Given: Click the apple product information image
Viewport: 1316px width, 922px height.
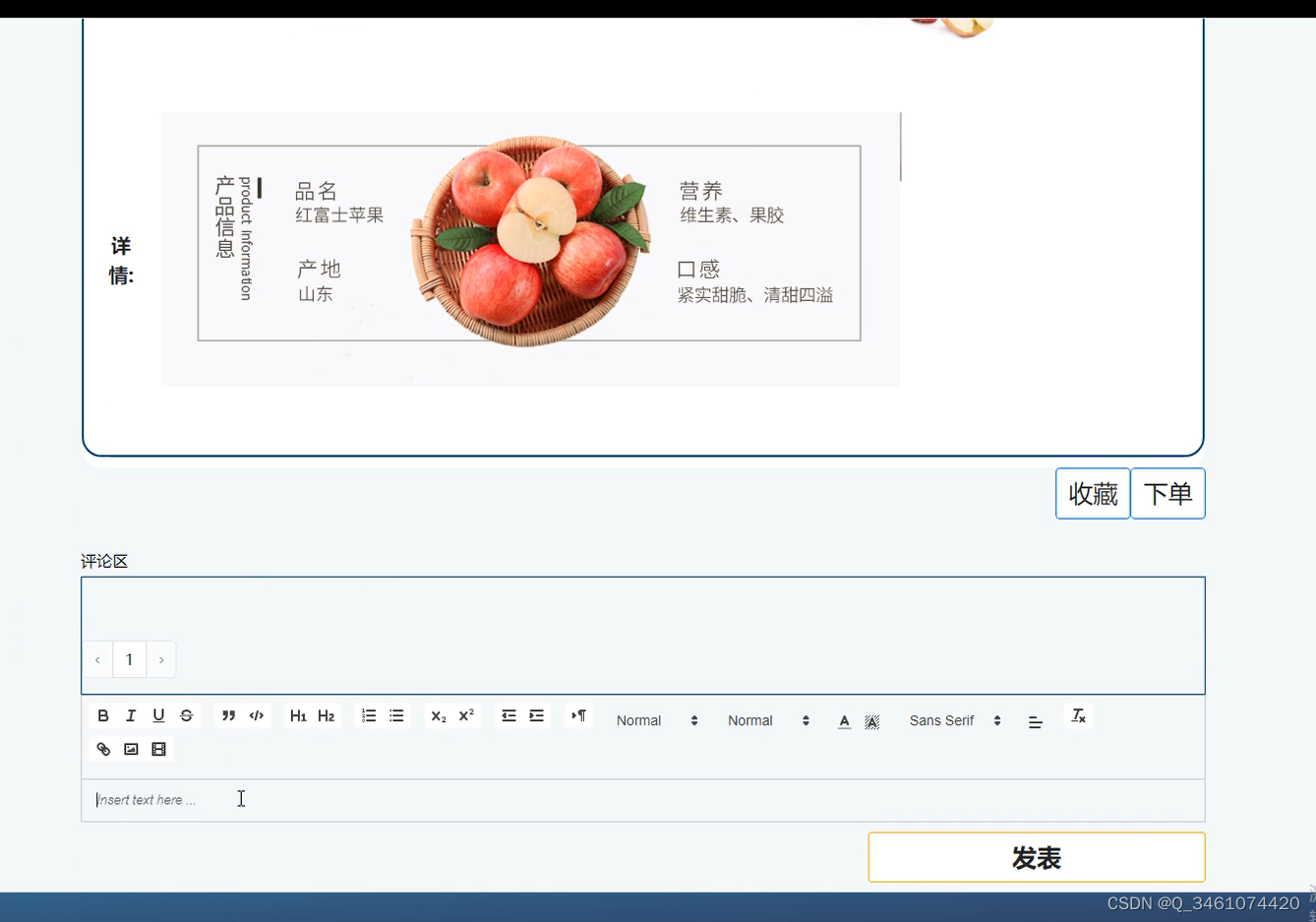Looking at the screenshot, I should point(531,250).
